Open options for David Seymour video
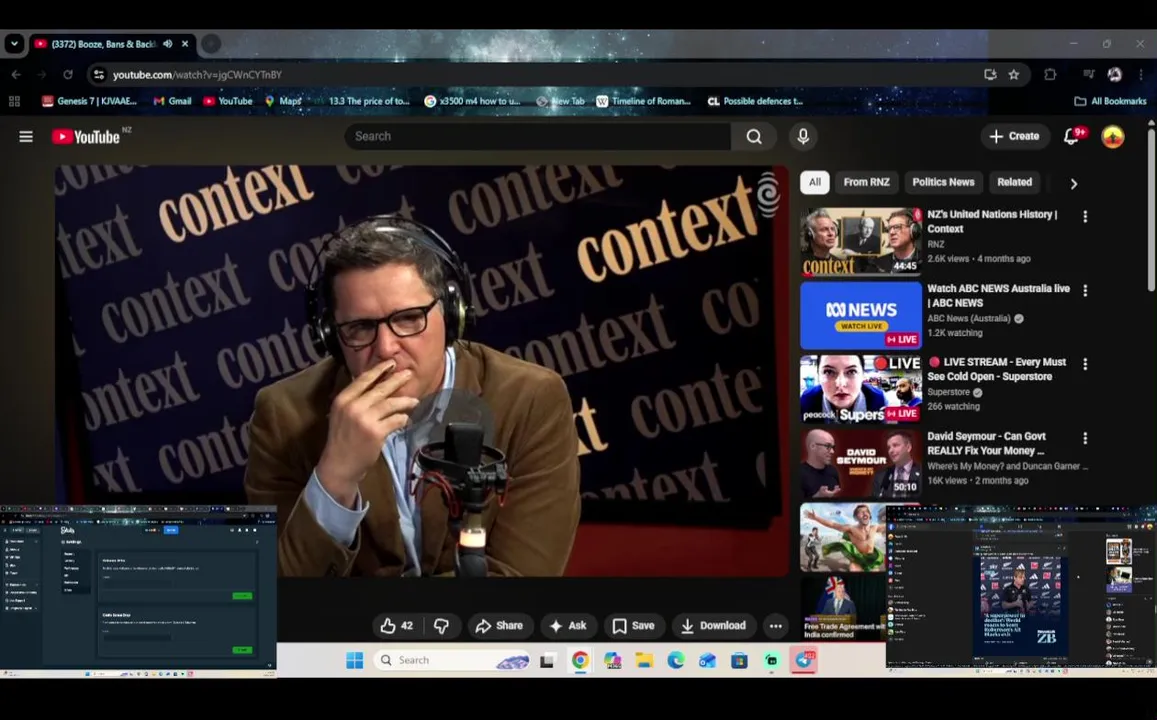The height and width of the screenshot is (720, 1157). [1085, 438]
